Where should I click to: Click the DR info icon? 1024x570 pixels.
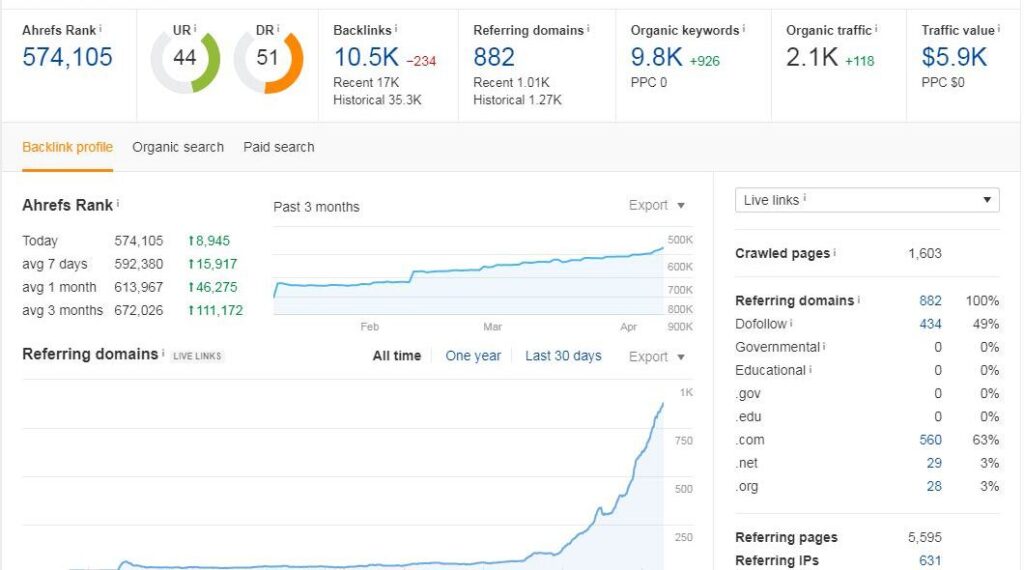278,29
